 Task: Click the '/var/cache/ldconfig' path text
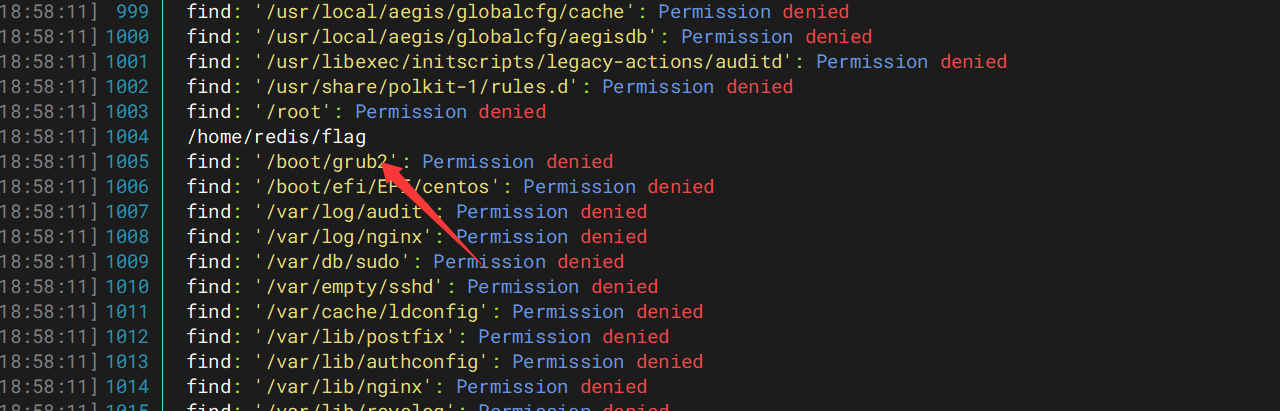pos(372,312)
